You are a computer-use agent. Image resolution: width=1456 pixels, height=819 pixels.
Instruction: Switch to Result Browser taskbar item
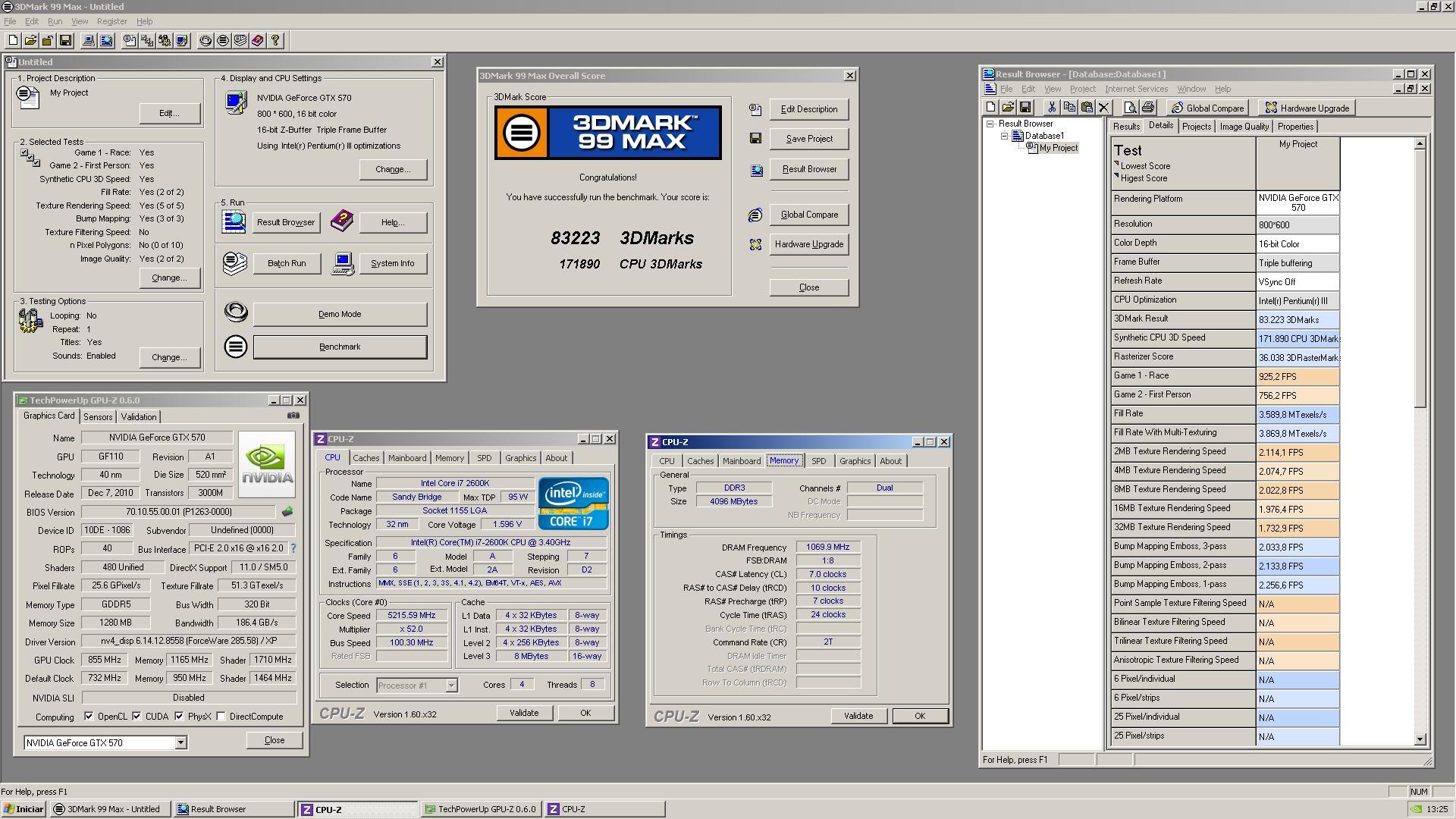[233, 809]
